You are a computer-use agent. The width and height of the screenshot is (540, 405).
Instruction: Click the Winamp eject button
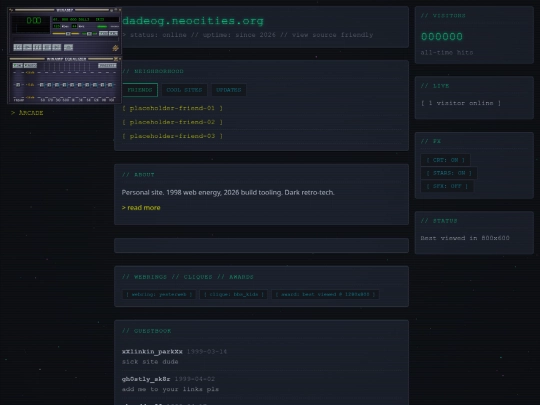[68, 48]
